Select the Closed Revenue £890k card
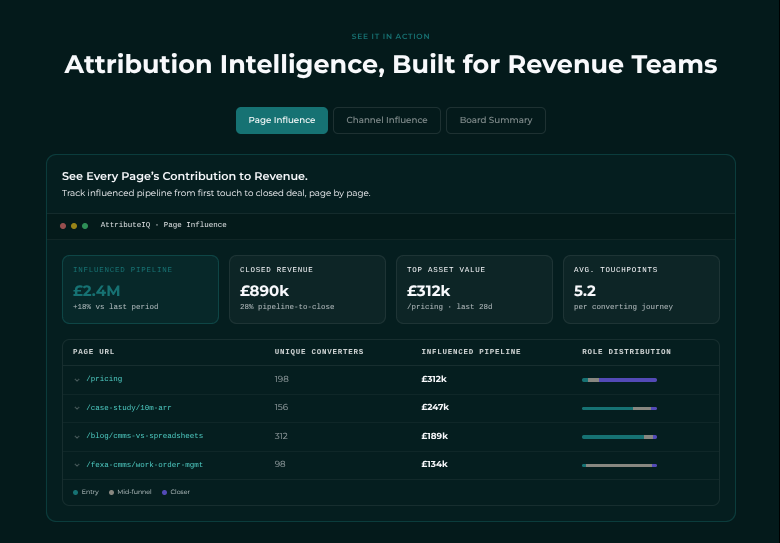The image size is (780, 543). click(x=307, y=289)
